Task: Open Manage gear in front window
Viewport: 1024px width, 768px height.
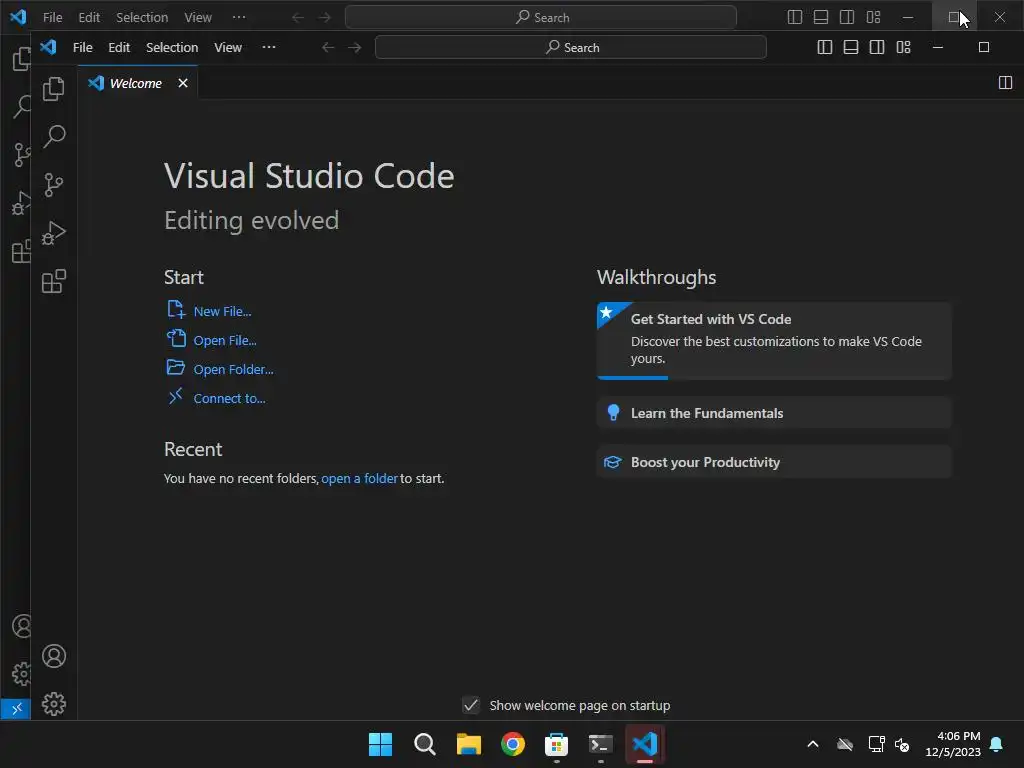Action: pyautogui.click(x=54, y=704)
